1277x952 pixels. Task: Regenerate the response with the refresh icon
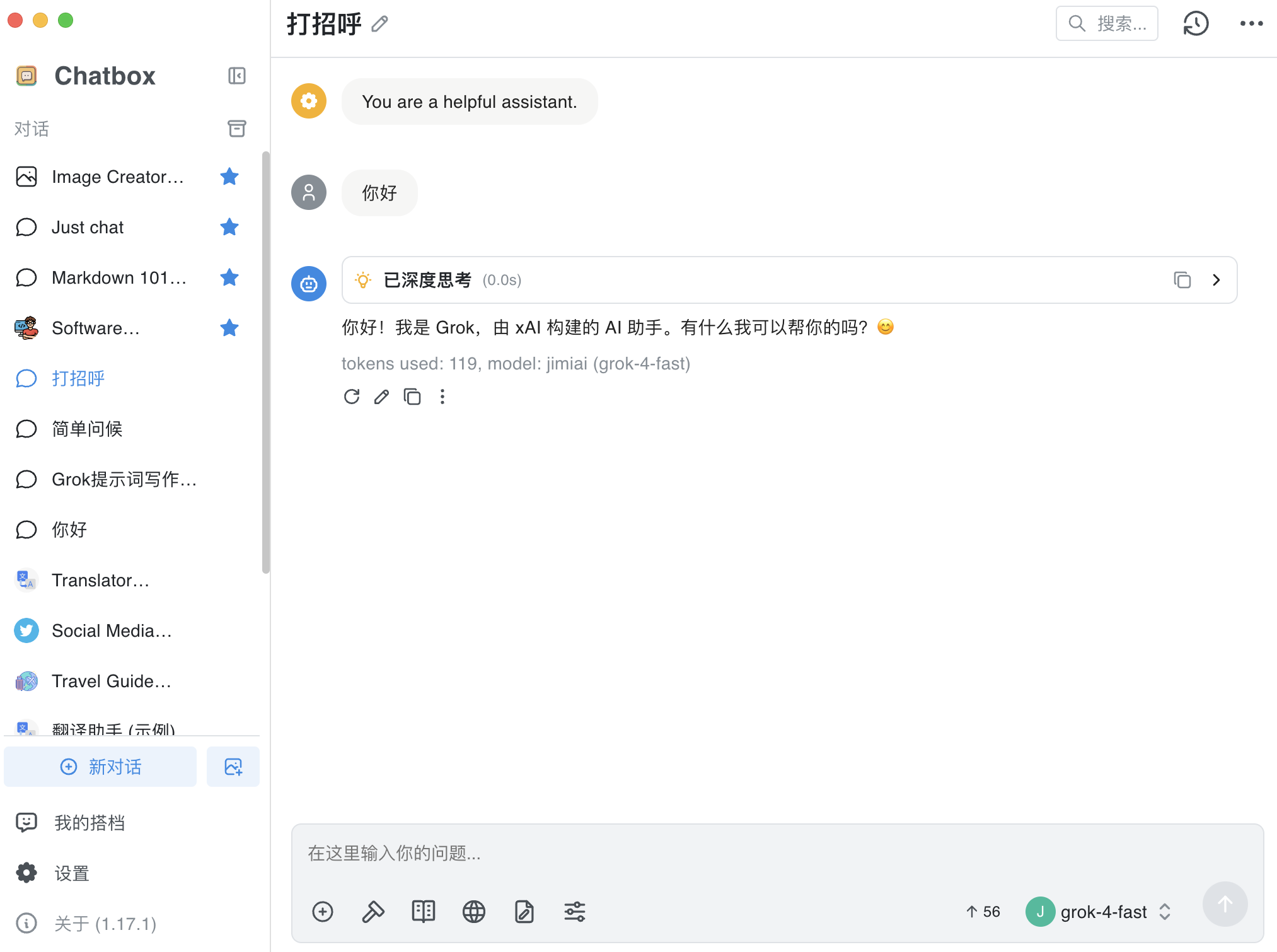351,397
